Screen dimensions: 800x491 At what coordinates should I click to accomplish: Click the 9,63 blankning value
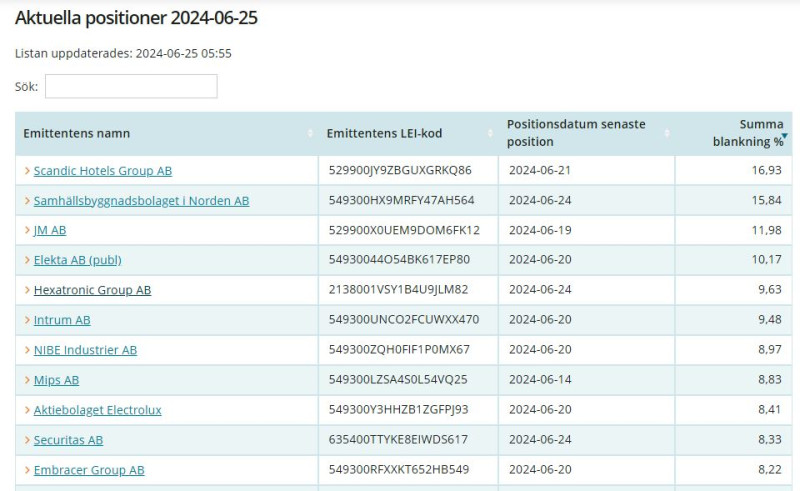point(770,289)
